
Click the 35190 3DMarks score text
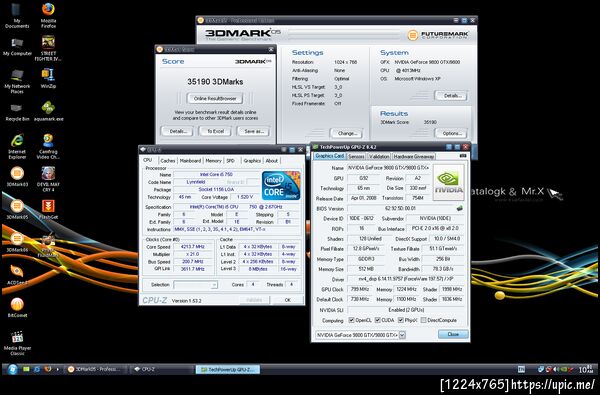tap(215, 82)
